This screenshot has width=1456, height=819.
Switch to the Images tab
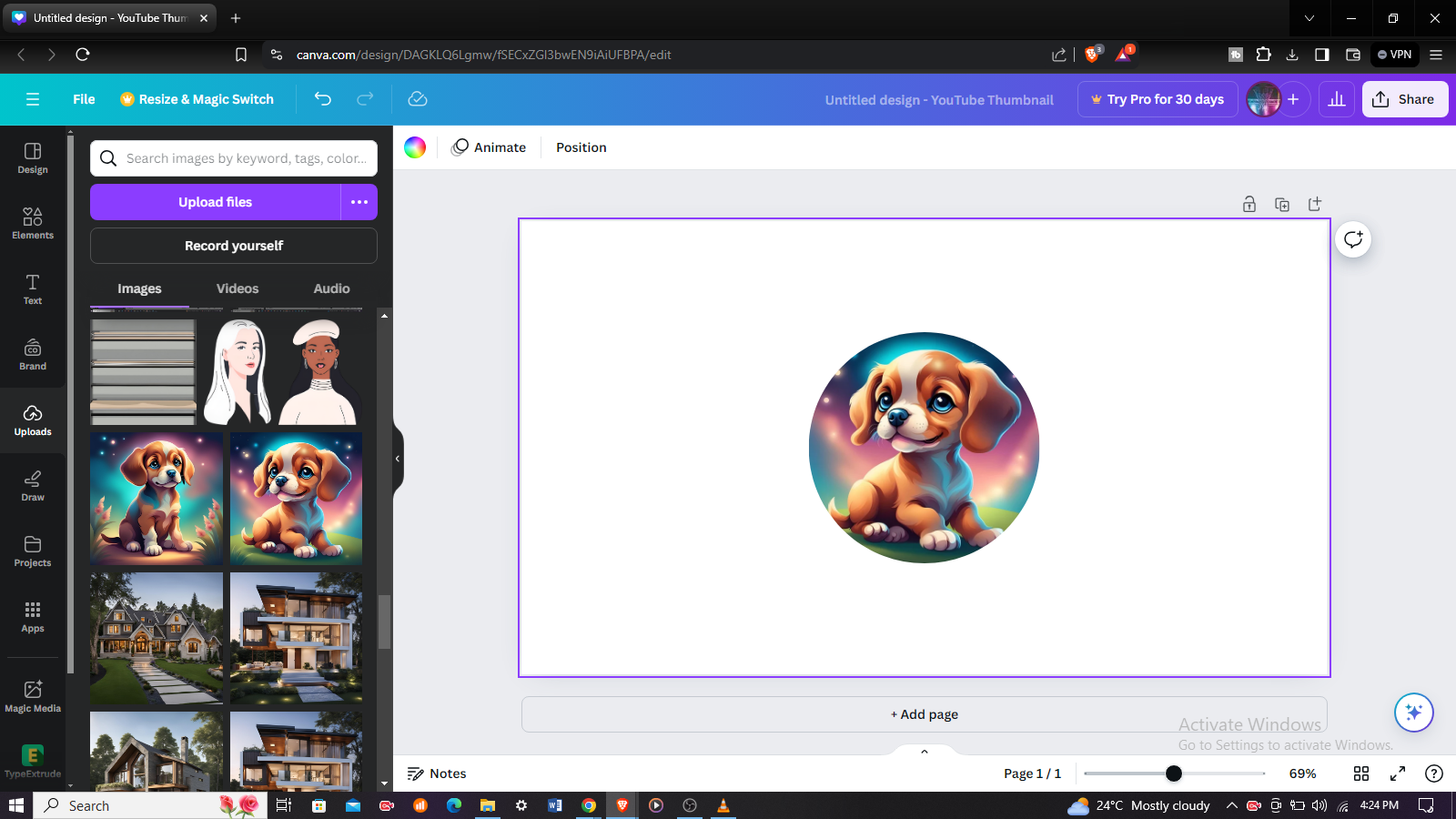click(139, 288)
